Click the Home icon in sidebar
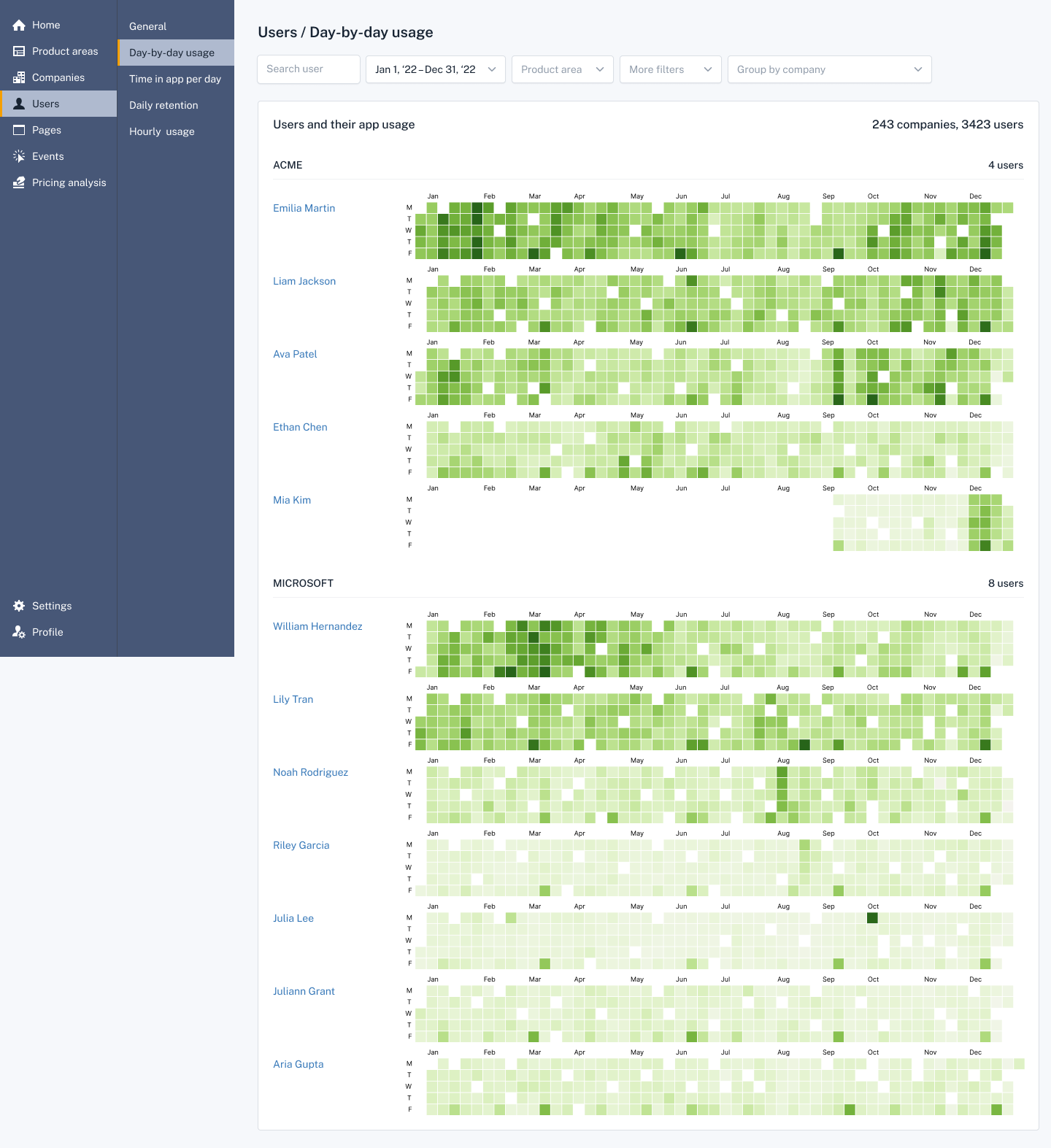The height and width of the screenshot is (1148, 1051). (x=19, y=26)
